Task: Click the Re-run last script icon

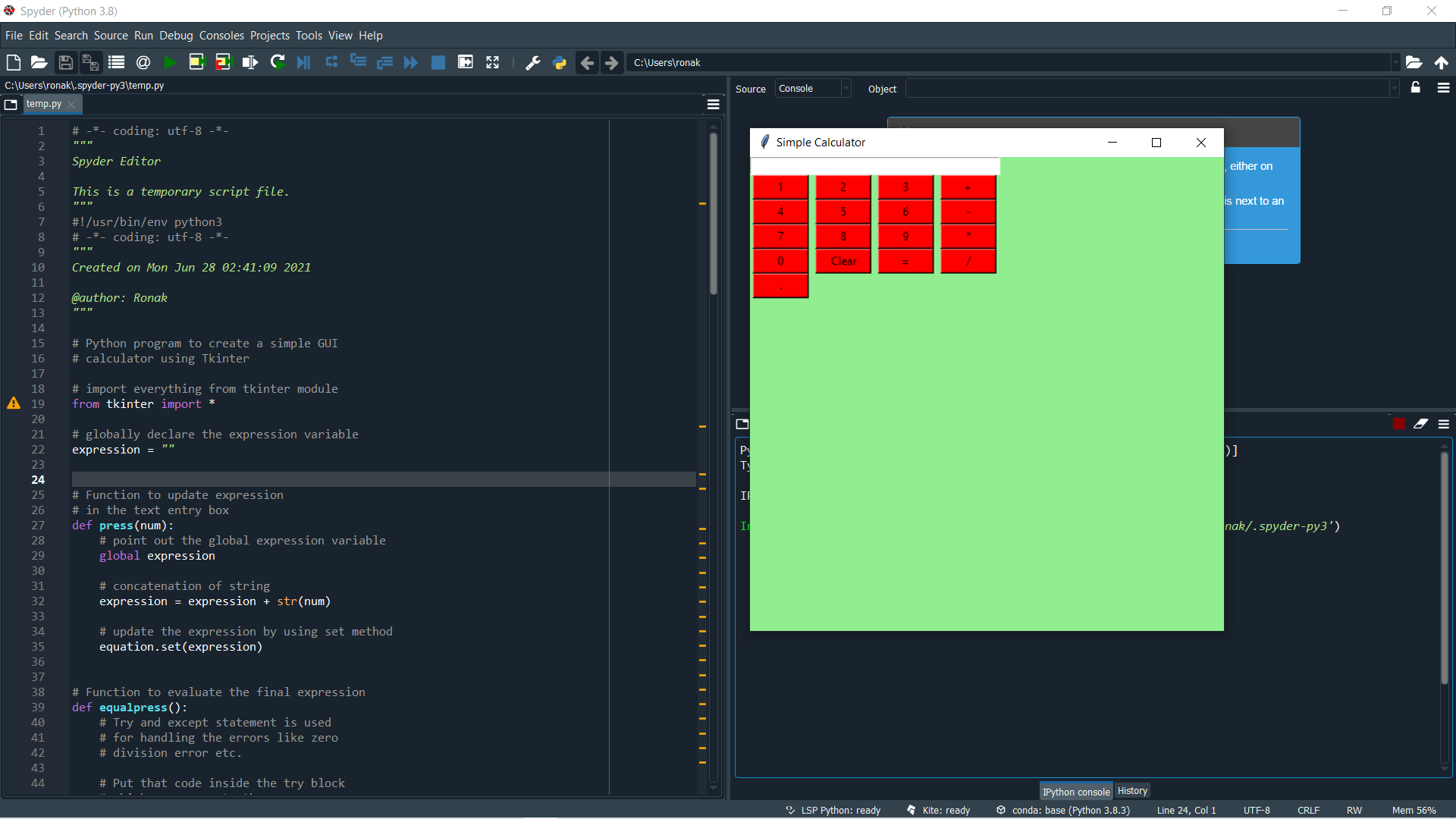Action: pos(278,62)
